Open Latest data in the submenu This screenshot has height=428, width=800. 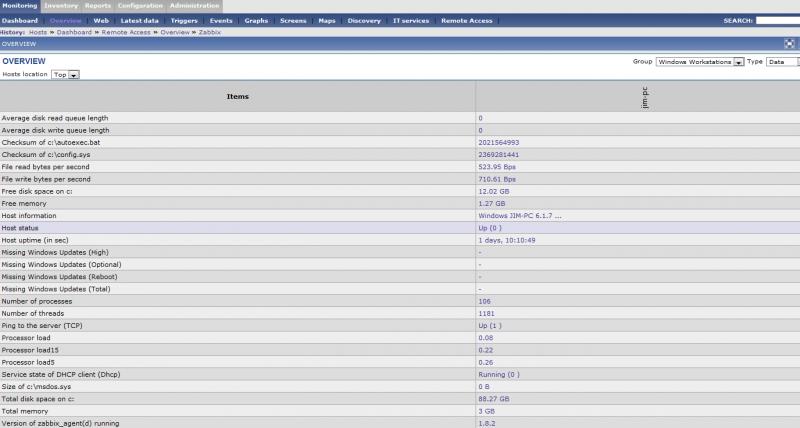click(x=139, y=21)
